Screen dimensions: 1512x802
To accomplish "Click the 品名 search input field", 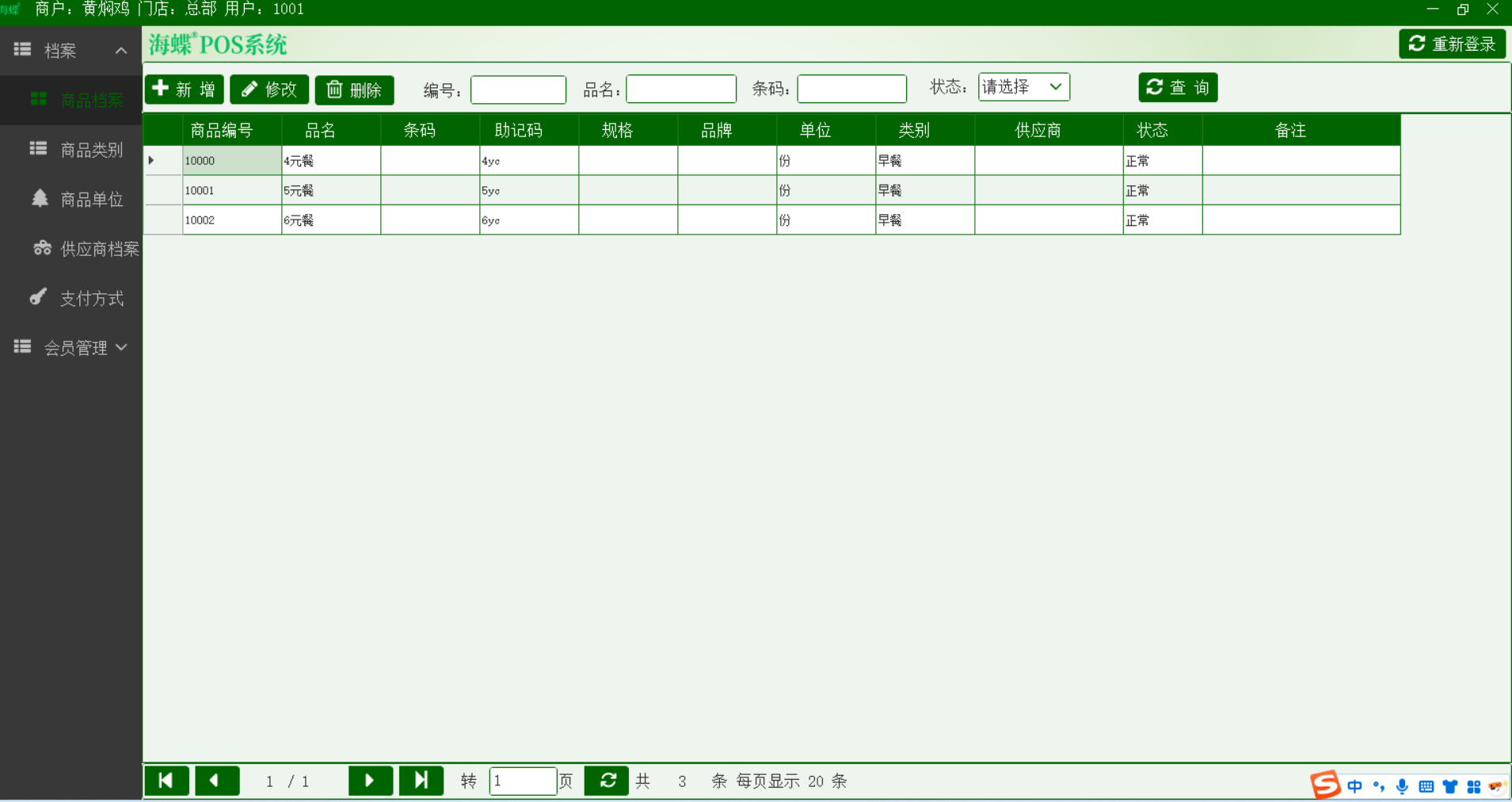I will 680,89.
